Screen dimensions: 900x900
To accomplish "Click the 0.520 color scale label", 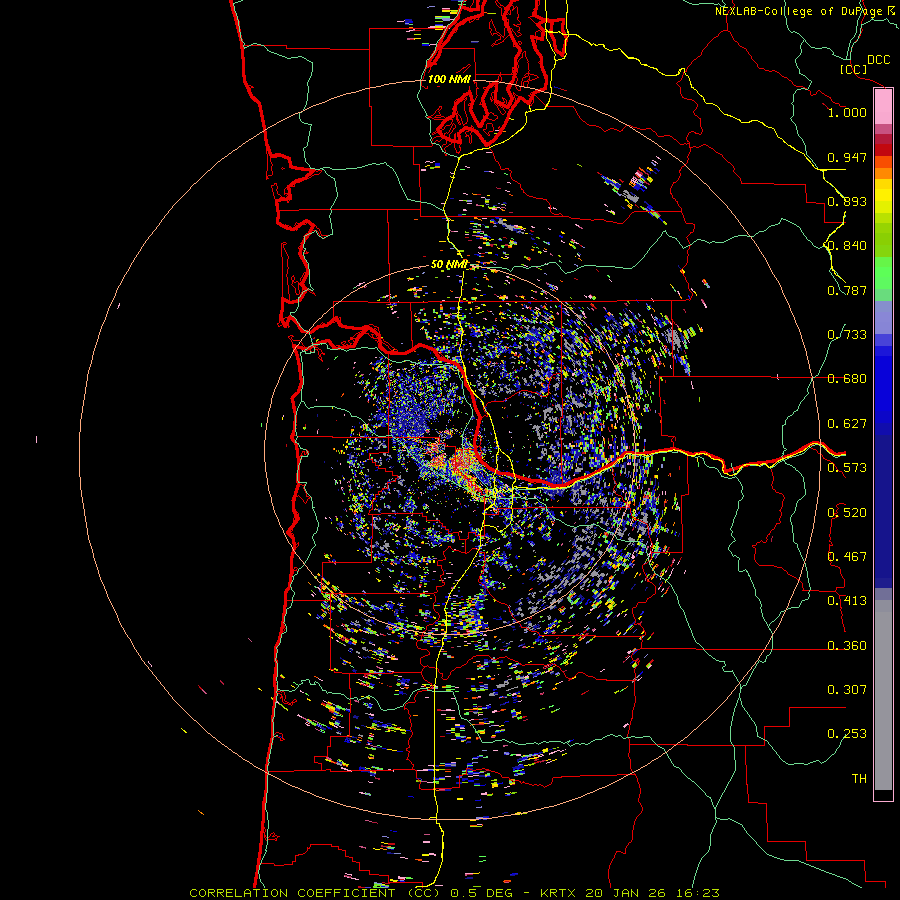I will (x=847, y=513).
